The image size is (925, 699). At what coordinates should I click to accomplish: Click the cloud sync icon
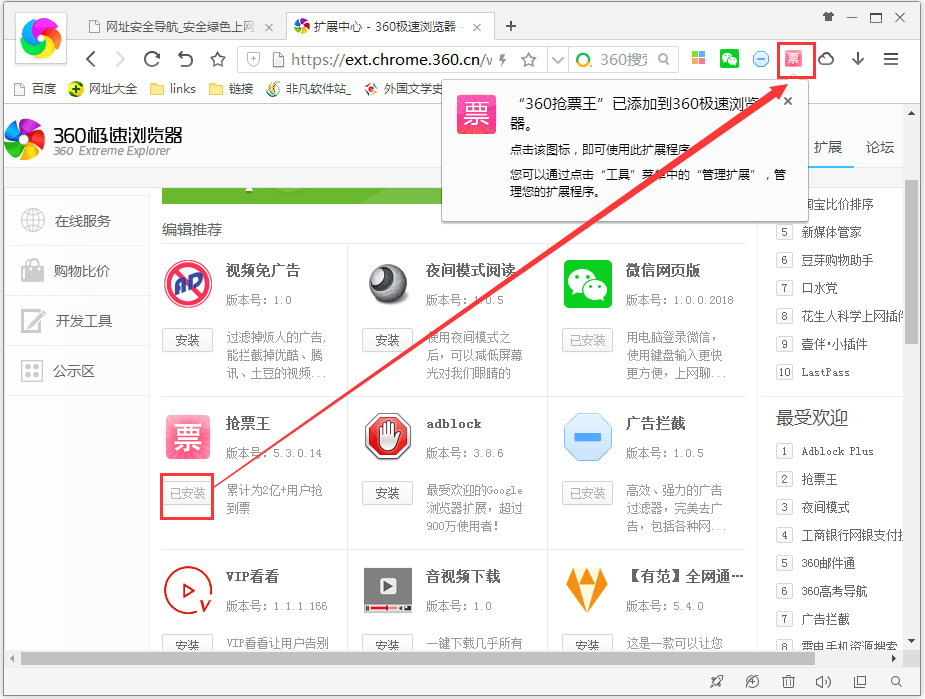pos(827,60)
